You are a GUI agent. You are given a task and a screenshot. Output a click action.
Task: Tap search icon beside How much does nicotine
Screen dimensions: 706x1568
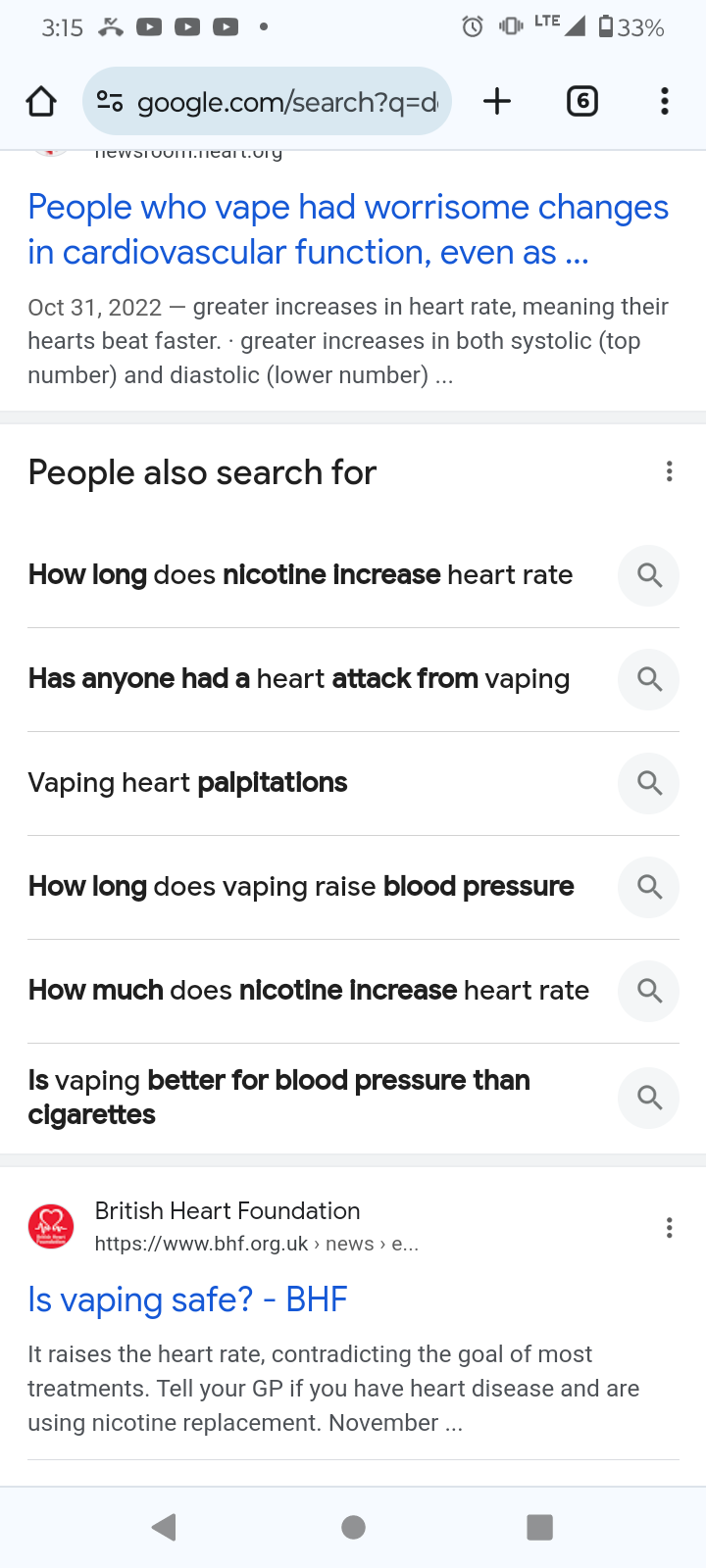point(648,991)
